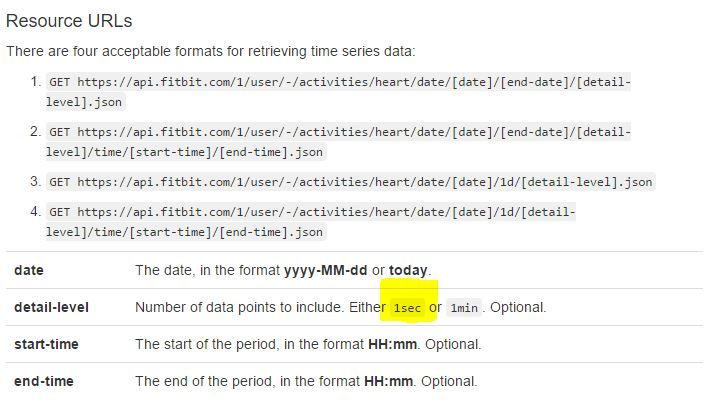This screenshot has width=708, height=411.
Task: Click the 'end-time' parameter name
Action: [43, 381]
